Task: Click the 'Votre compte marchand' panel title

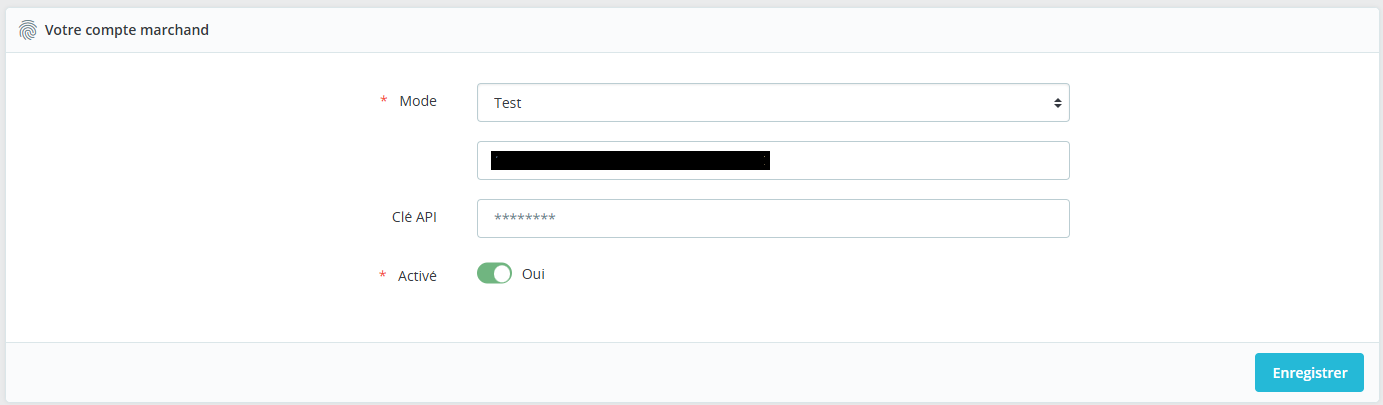Action: [127, 30]
